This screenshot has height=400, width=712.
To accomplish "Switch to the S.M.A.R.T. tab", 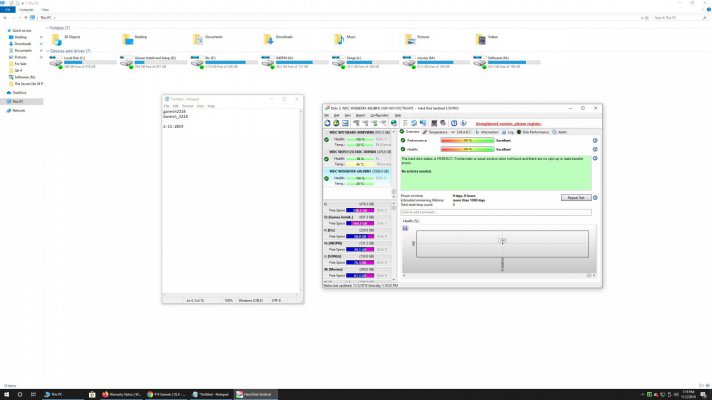I will [x=461, y=132].
